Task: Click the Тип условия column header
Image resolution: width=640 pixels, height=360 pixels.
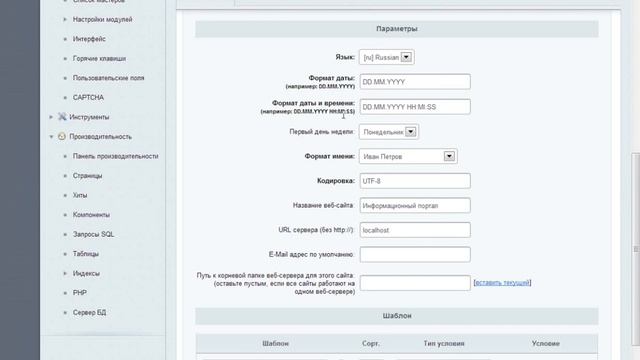Action: click(x=444, y=344)
